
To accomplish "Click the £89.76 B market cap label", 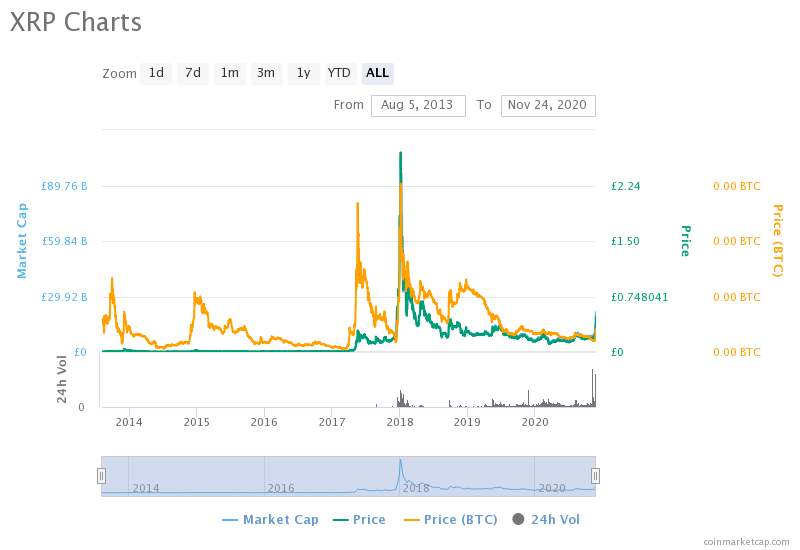I will tap(64, 186).
